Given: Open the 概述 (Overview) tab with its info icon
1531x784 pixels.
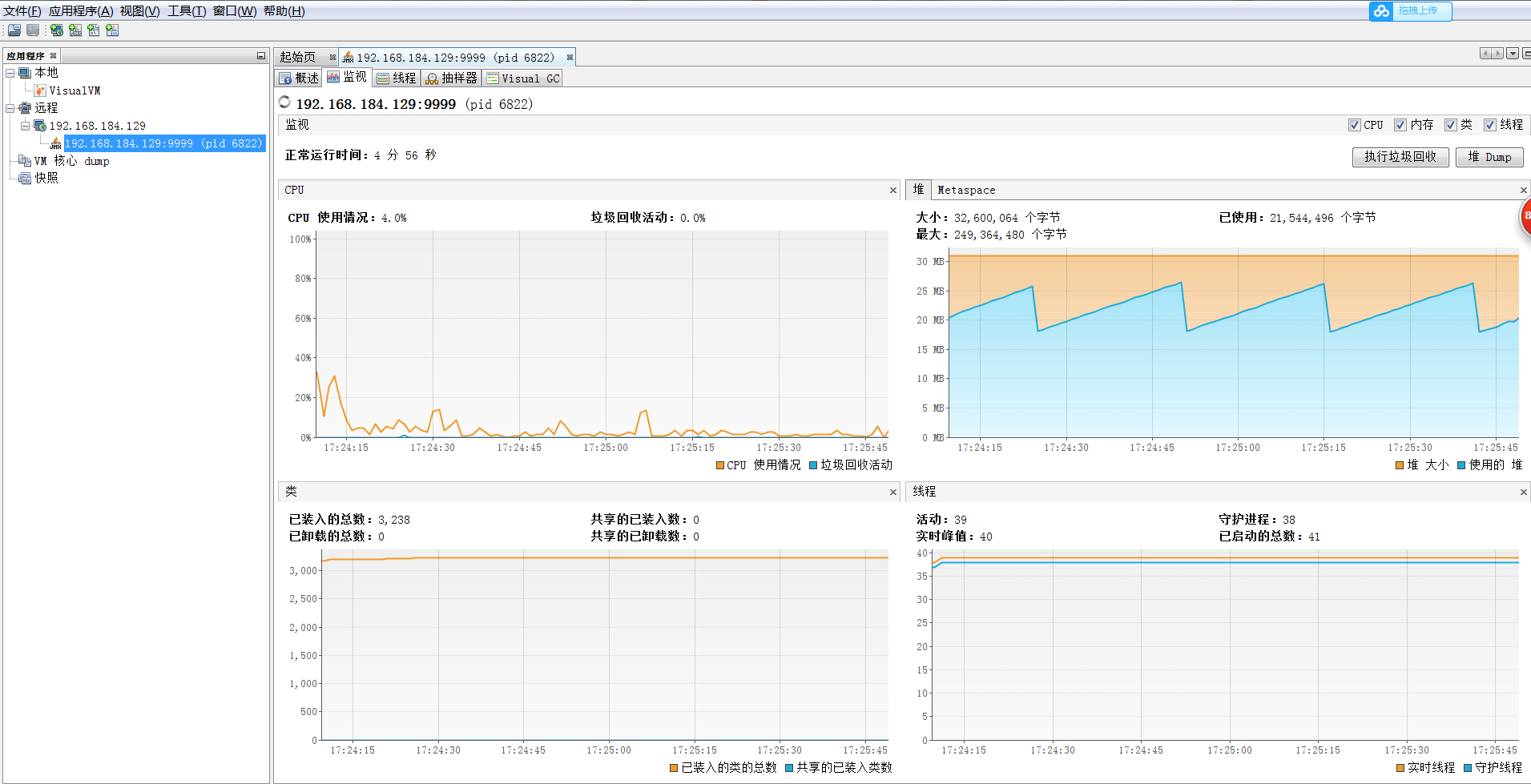Looking at the screenshot, I should (x=299, y=78).
